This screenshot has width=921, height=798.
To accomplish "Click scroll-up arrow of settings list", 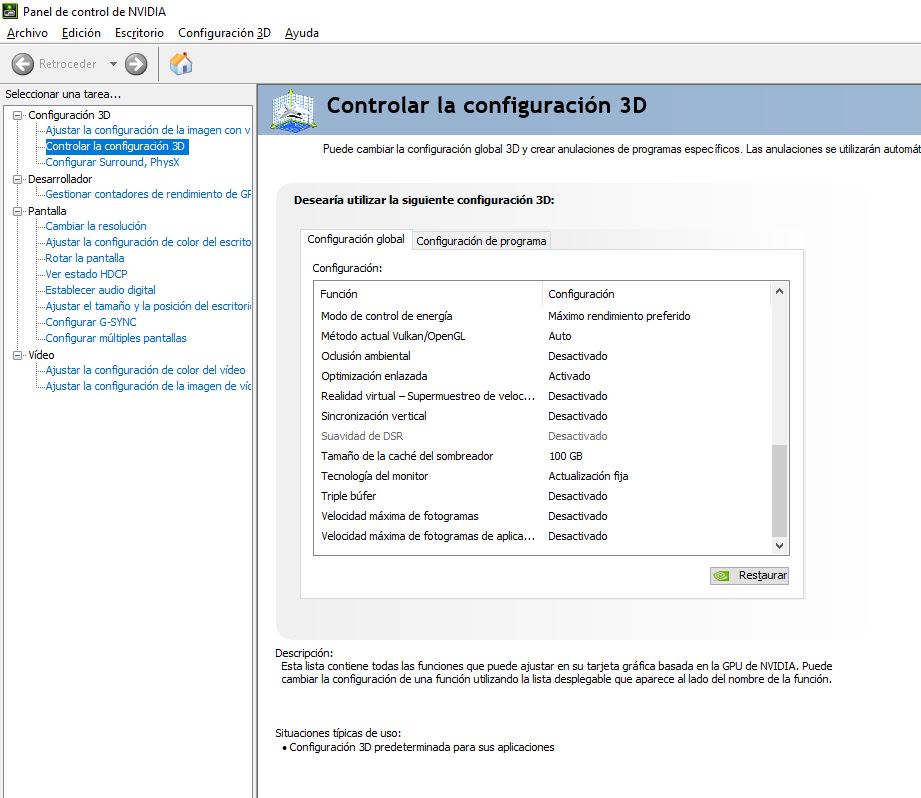I will [779, 292].
